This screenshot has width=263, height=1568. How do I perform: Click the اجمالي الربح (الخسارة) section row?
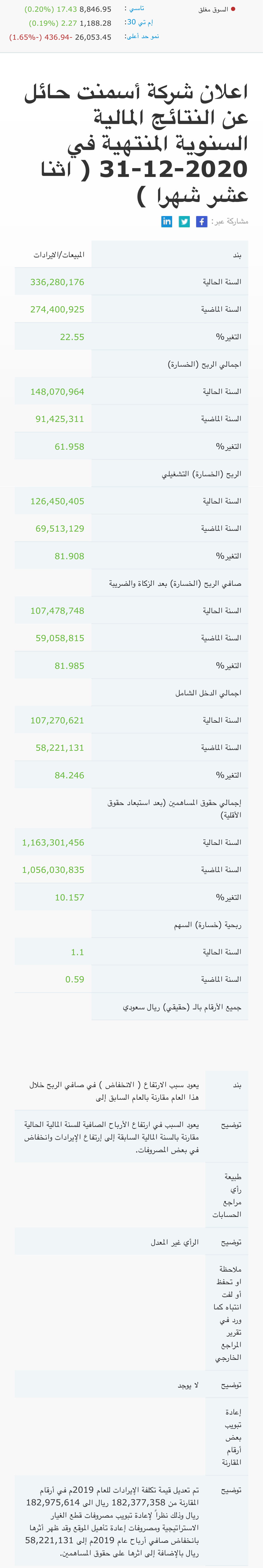[170, 364]
